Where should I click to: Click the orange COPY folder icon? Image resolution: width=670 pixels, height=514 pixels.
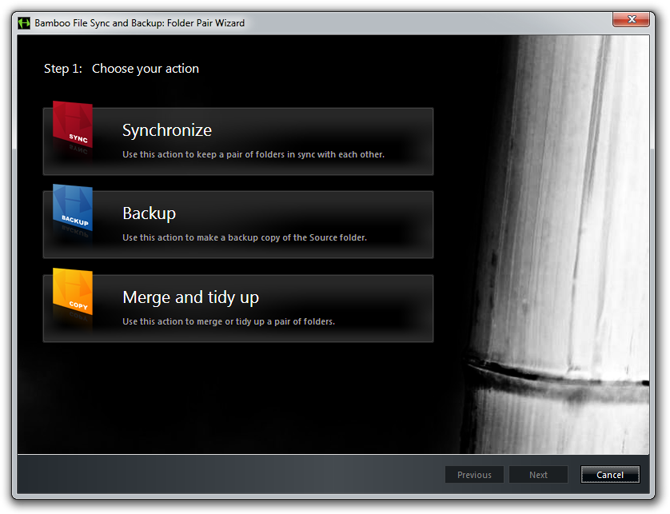pyautogui.click(x=73, y=291)
